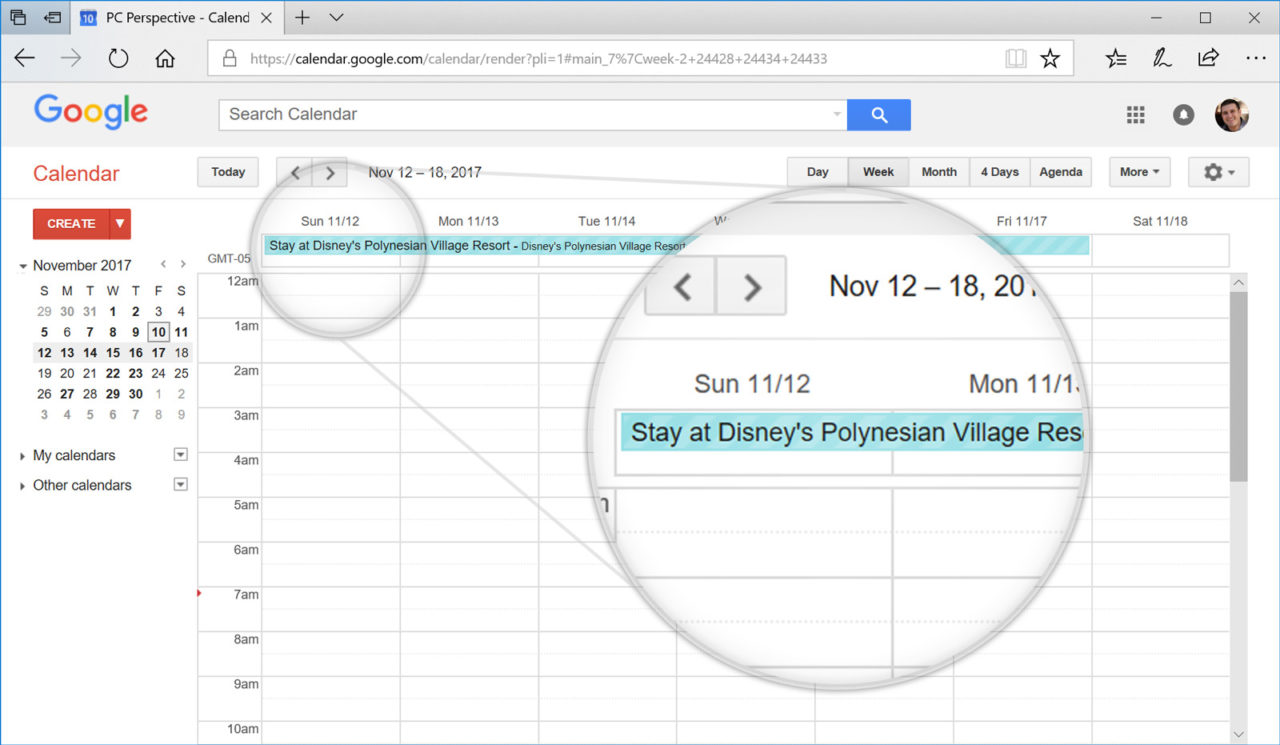
Task: Switch to 4 Days view
Action: pyautogui.click(x=999, y=172)
